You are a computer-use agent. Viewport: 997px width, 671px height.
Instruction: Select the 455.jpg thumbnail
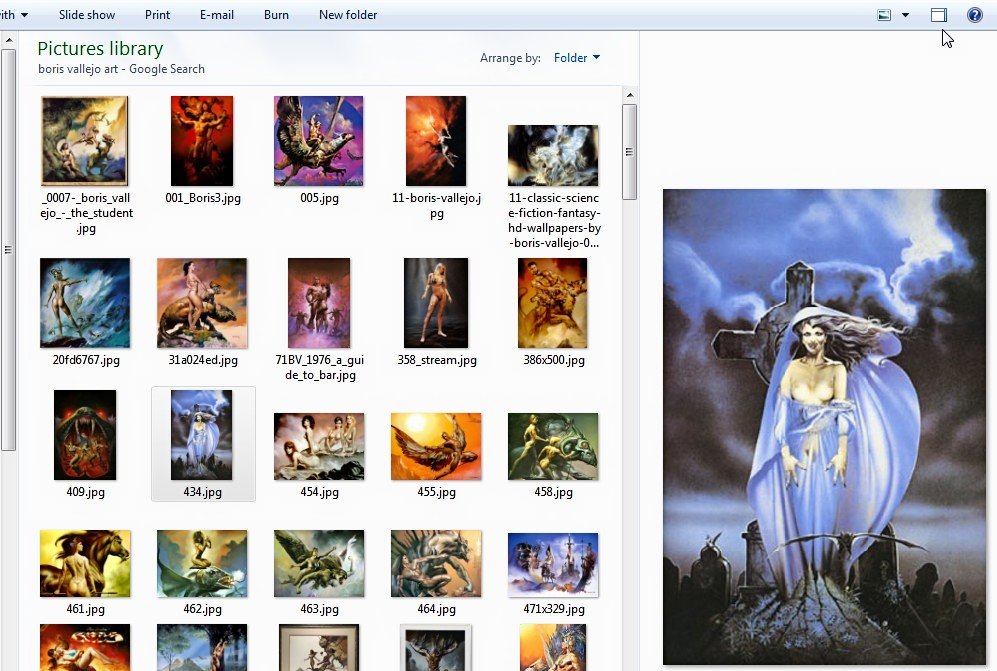point(436,446)
